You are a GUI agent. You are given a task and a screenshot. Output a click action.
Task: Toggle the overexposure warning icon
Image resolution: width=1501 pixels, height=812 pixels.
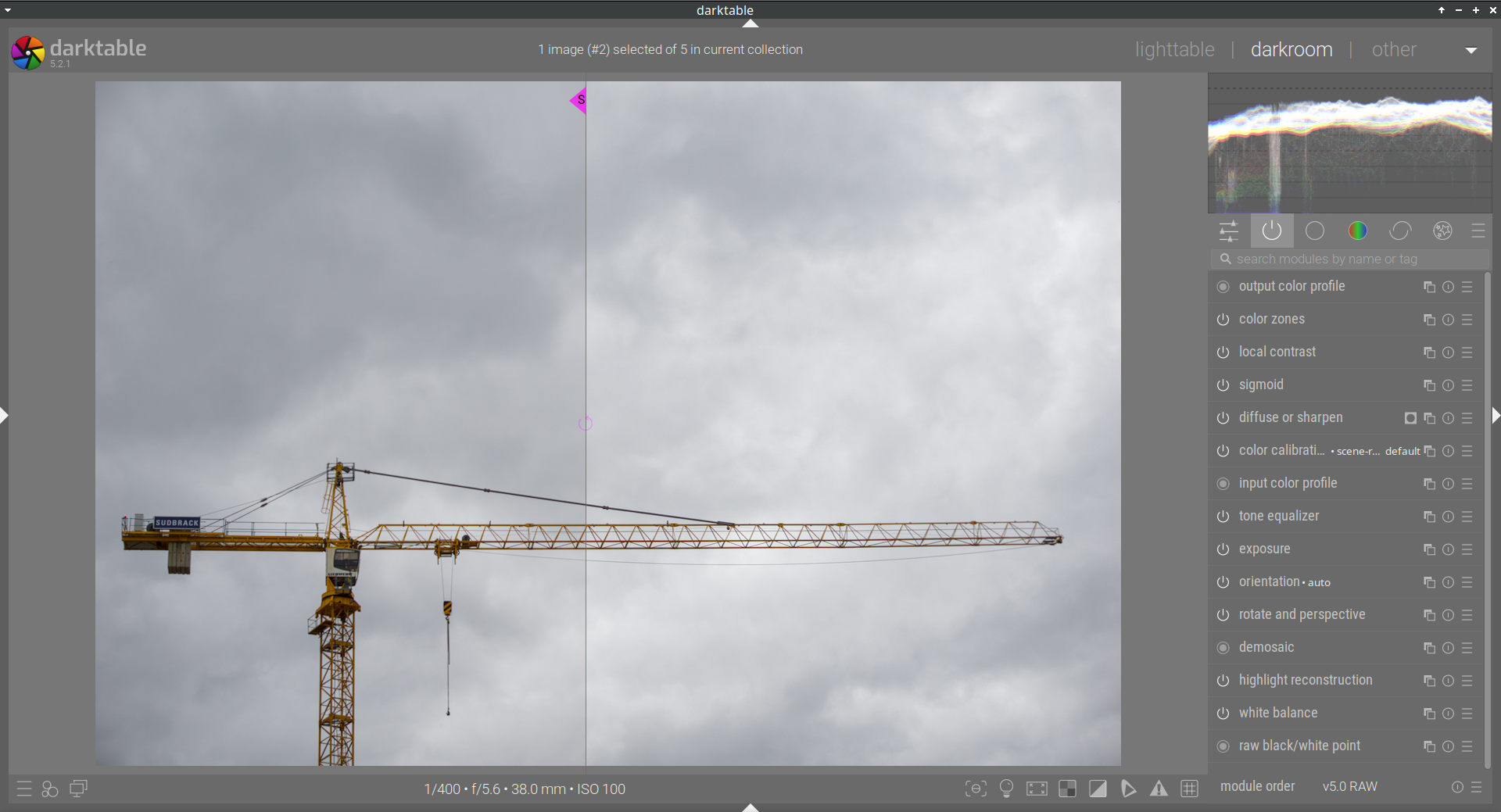coord(1098,789)
